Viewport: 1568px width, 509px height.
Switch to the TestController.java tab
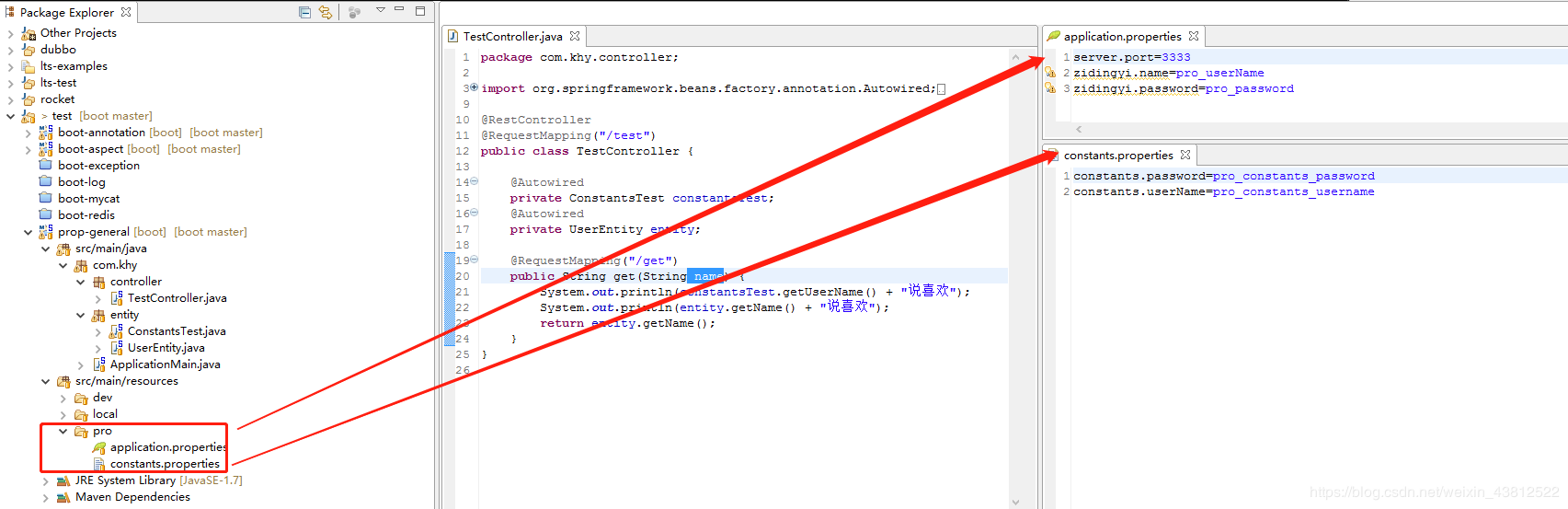pos(511,37)
